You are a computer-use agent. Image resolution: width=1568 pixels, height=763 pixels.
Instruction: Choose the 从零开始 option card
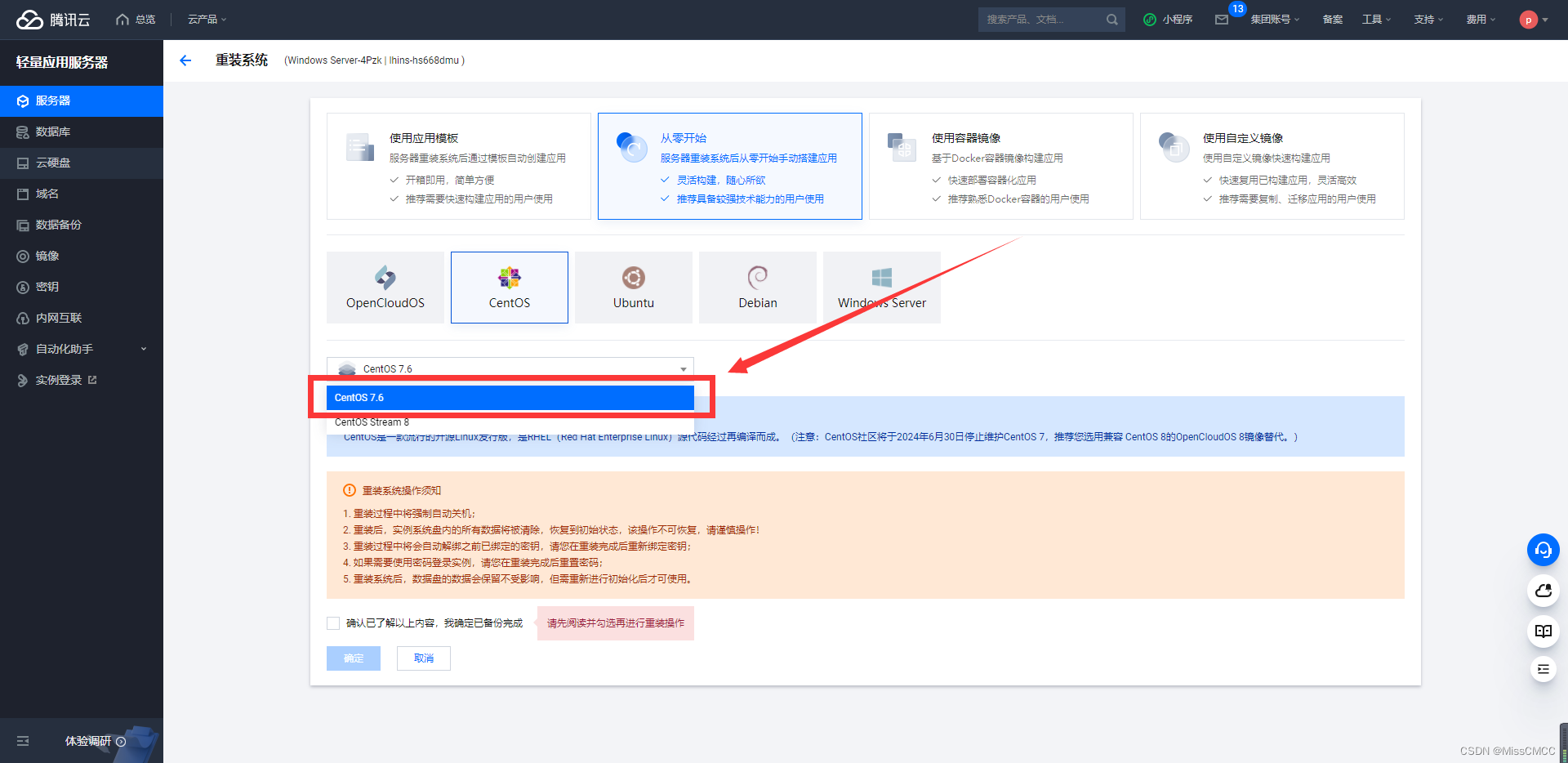click(x=729, y=166)
